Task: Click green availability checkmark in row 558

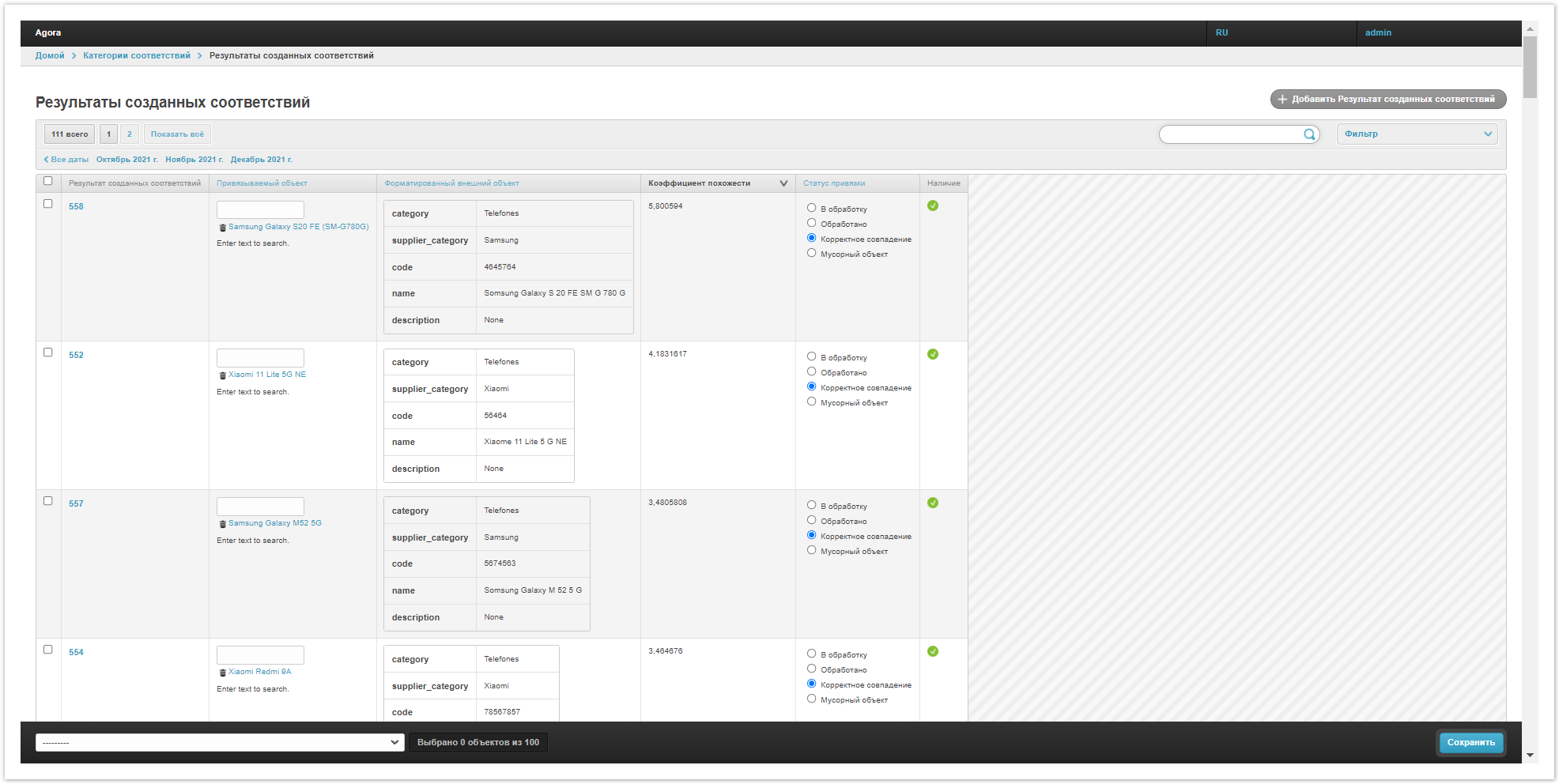Action: point(933,205)
